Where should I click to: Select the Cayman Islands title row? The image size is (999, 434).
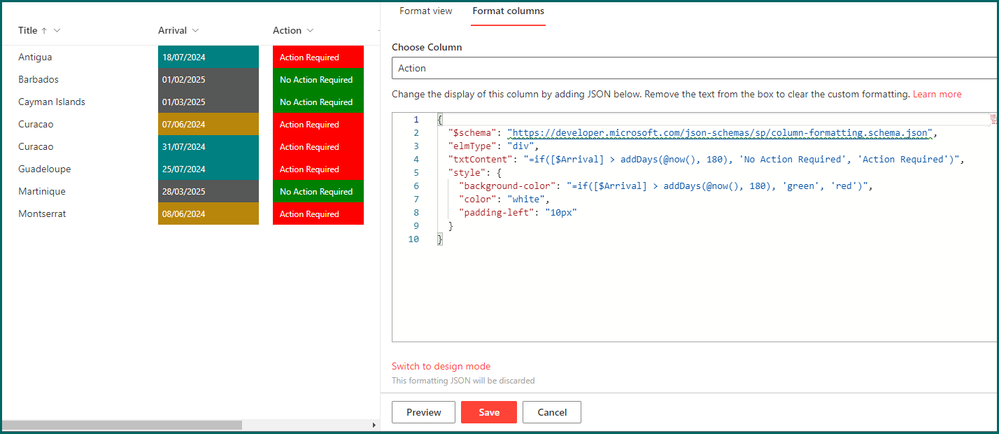[52, 102]
